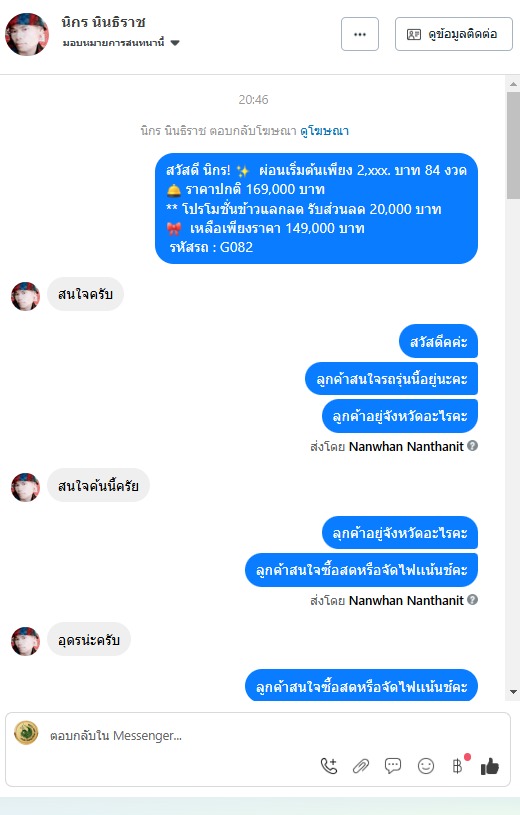The image size is (520, 815).
Task: Click the customer profile picture in header
Action: 27,34
